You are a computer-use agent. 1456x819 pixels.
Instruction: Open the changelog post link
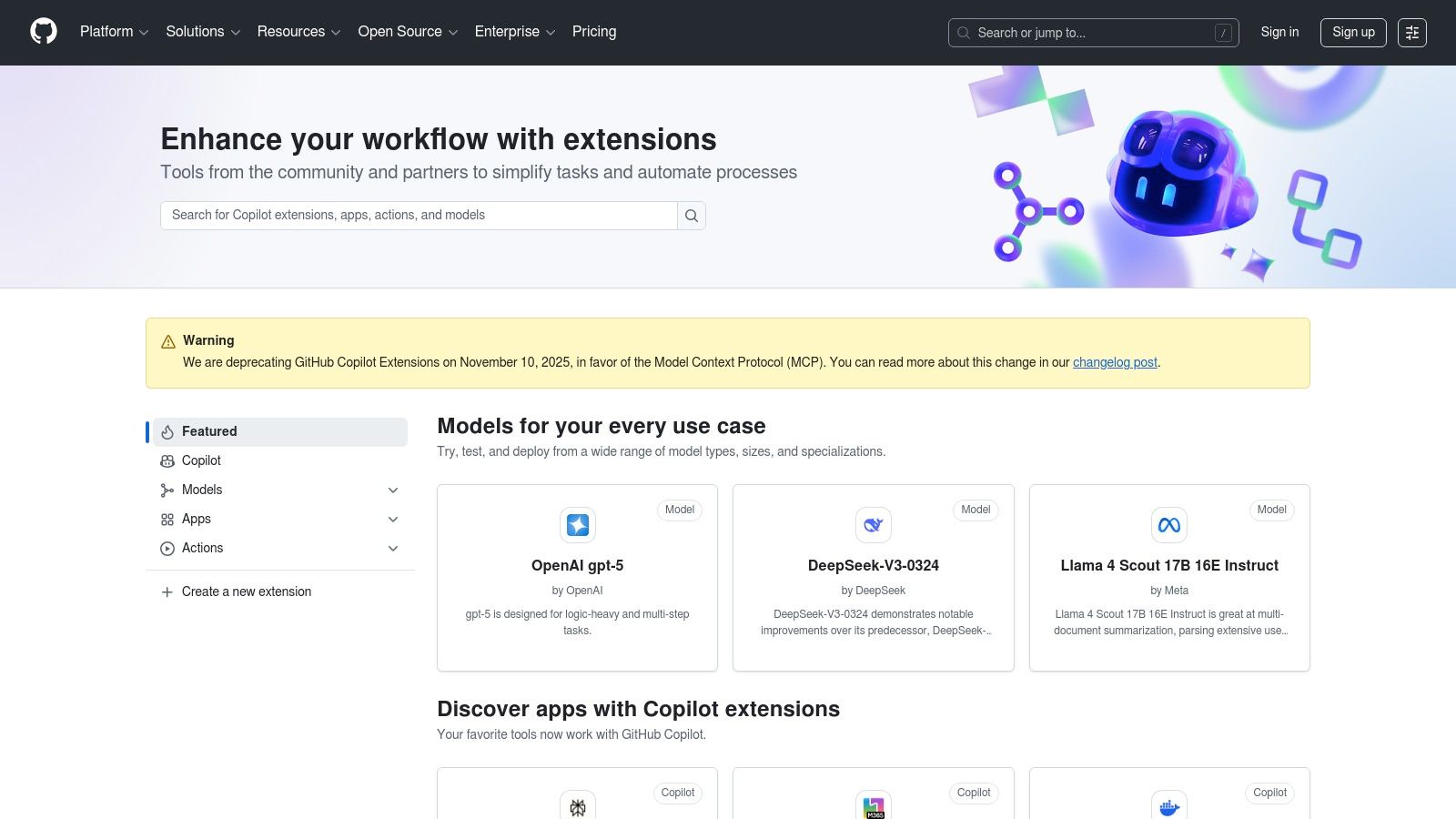[x=1115, y=362]
